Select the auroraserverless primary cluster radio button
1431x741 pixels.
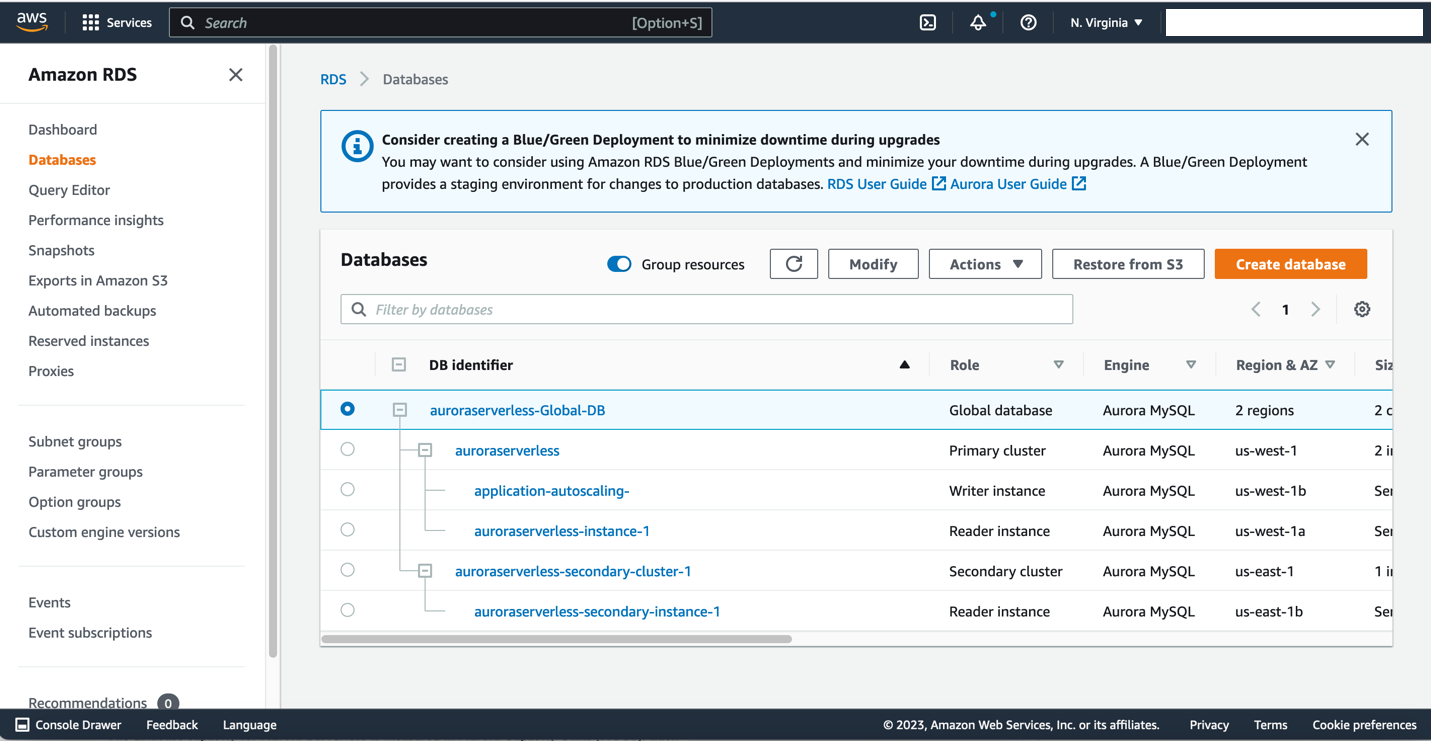347,449
